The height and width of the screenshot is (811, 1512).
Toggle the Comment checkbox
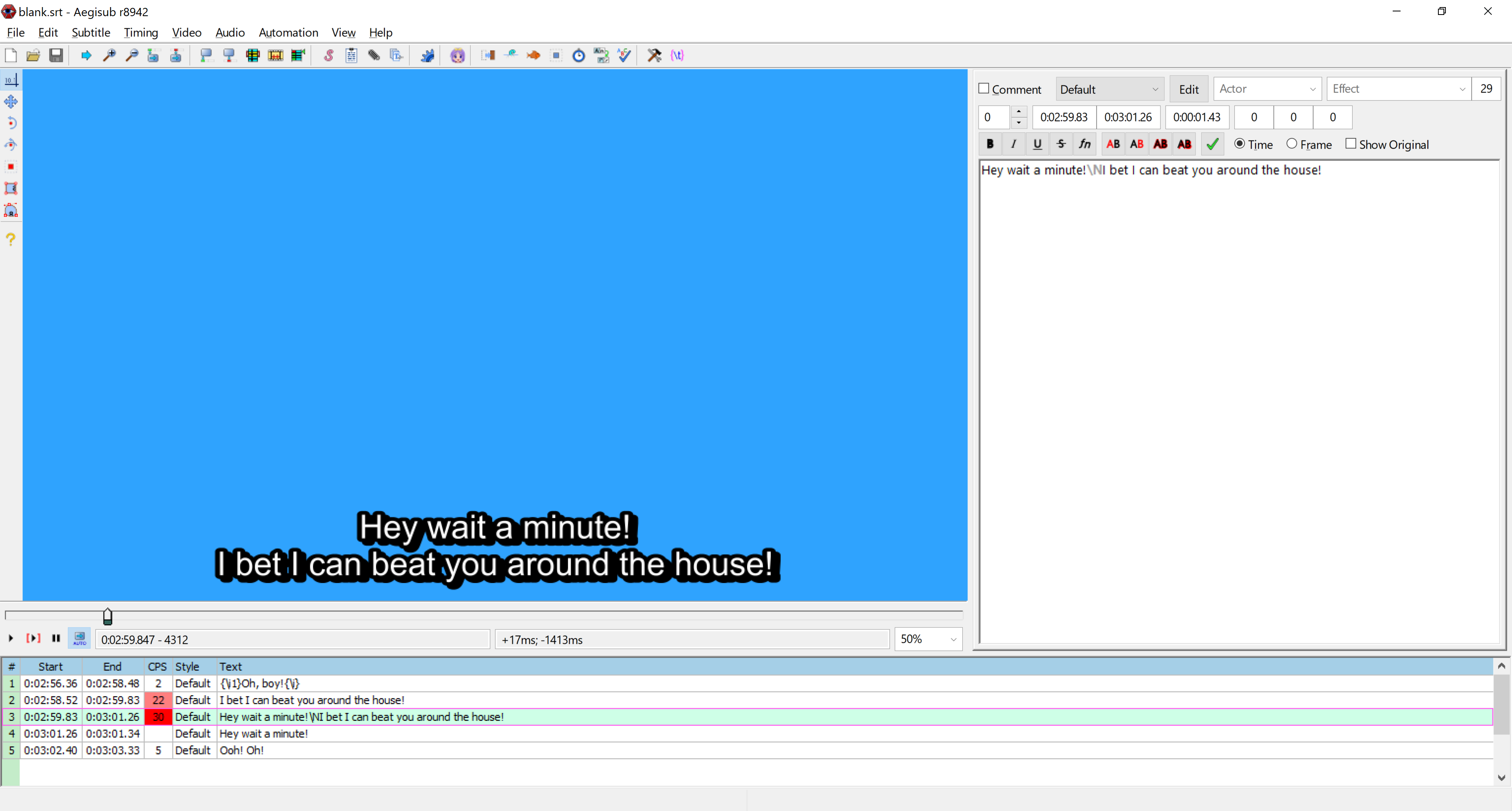984,89
